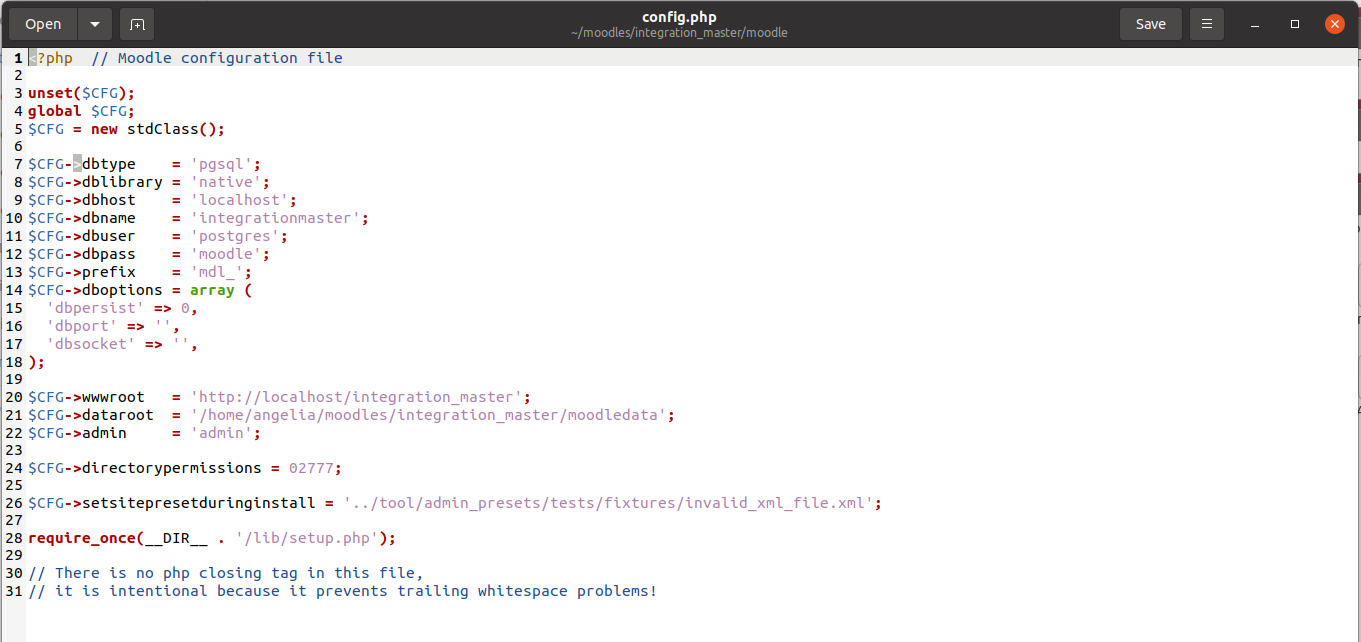
Task: Click line number 31 in the gutter
Action: 14,591
